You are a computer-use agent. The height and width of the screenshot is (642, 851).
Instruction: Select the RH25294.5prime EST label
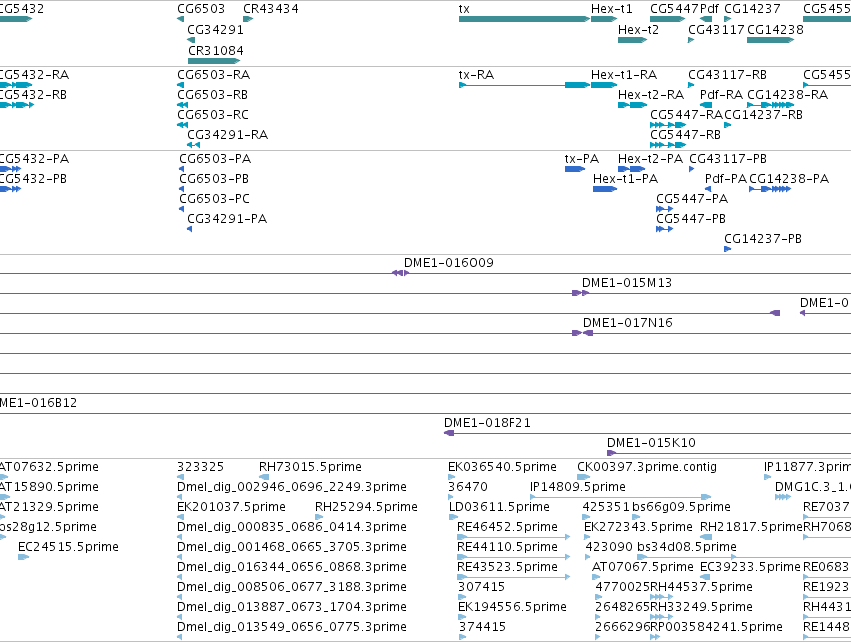(x=366, y=507)
